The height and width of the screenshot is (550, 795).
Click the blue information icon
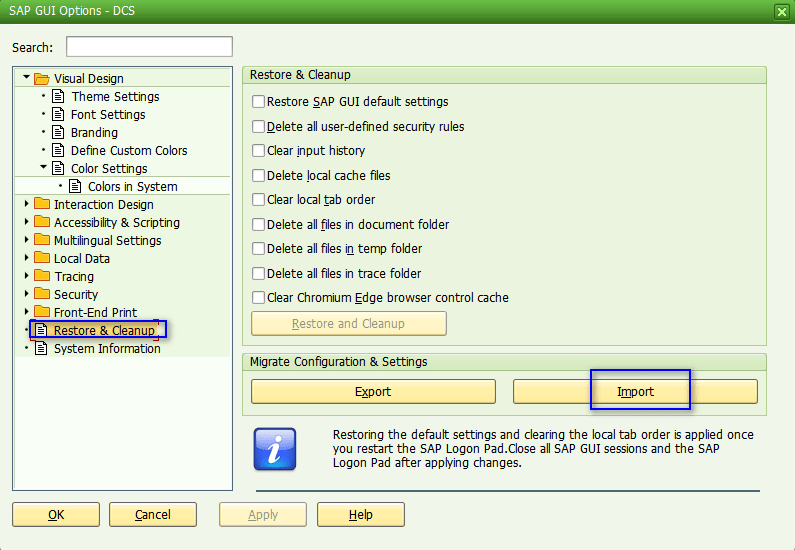tap(273, 449)
